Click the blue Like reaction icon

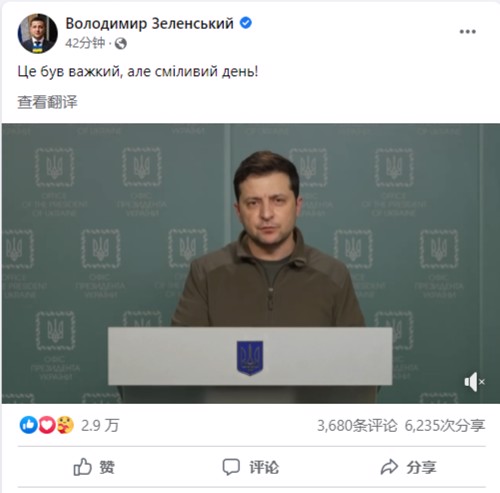coord(29,425)
